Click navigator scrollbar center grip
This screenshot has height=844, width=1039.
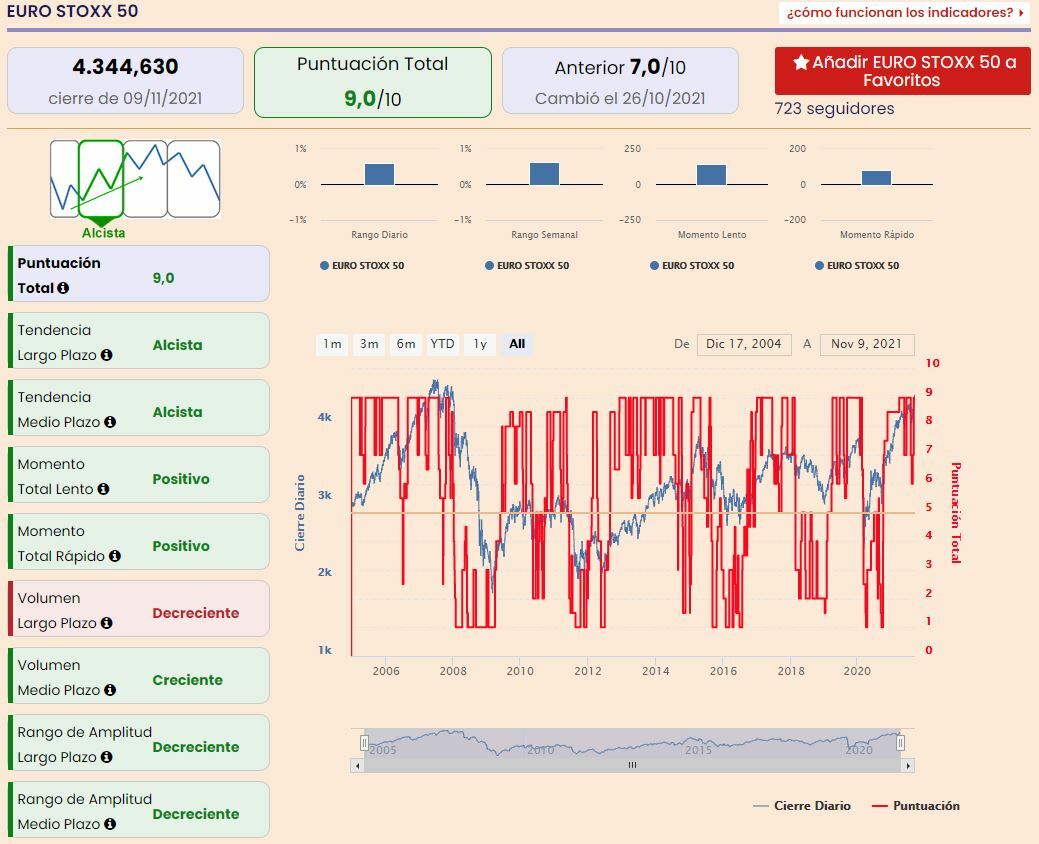click(x=632, y=765)
